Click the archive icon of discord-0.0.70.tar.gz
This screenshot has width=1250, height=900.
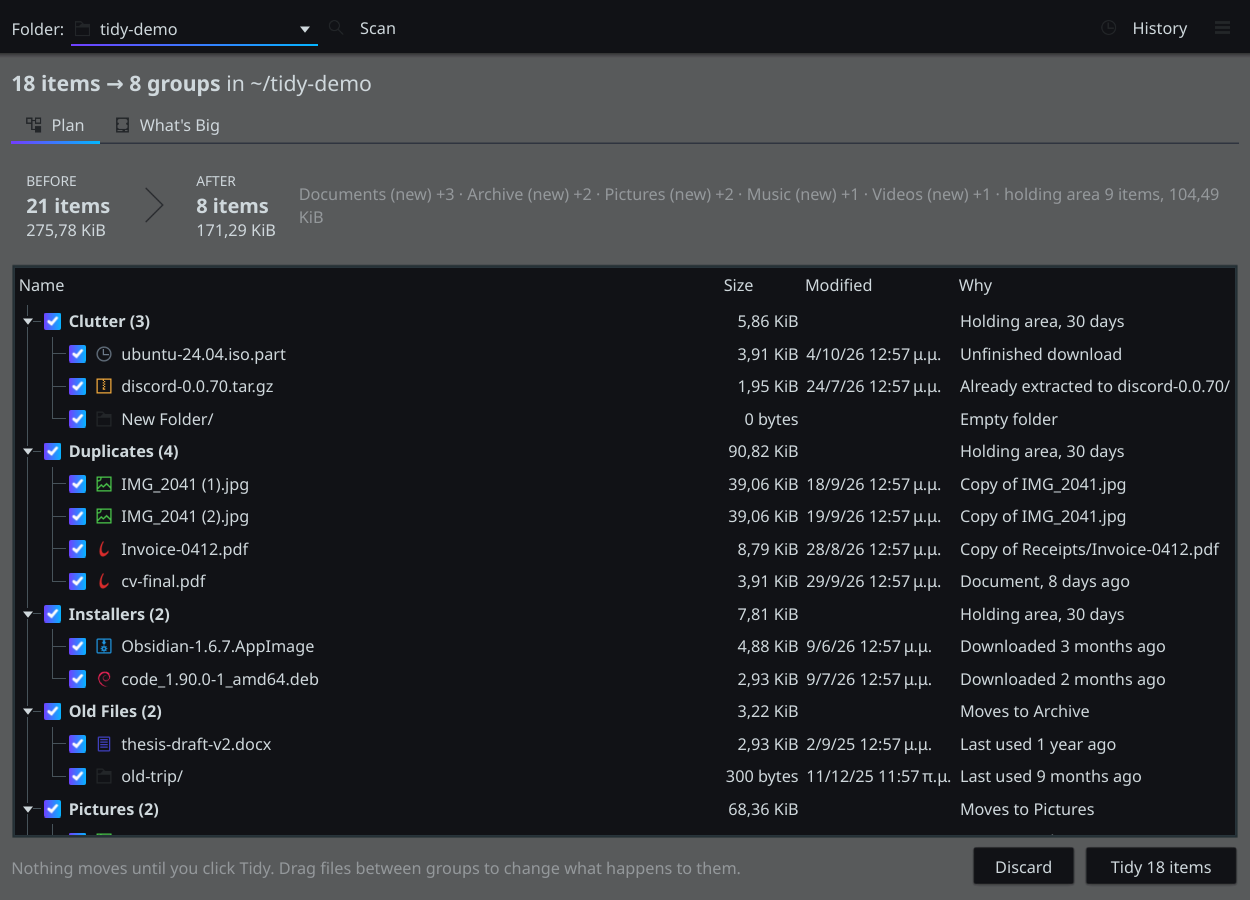coord(104,386)
